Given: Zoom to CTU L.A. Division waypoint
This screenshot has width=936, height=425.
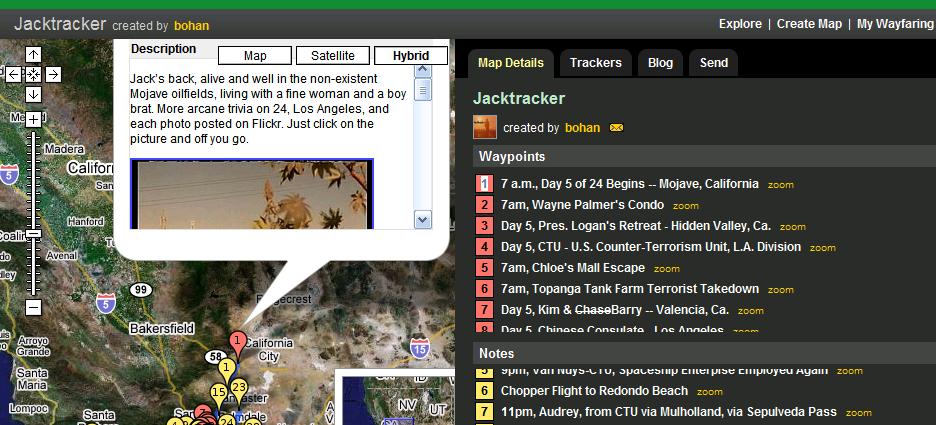Looking at the screenshot, I should pyautogui.click(x=823, y=248).
